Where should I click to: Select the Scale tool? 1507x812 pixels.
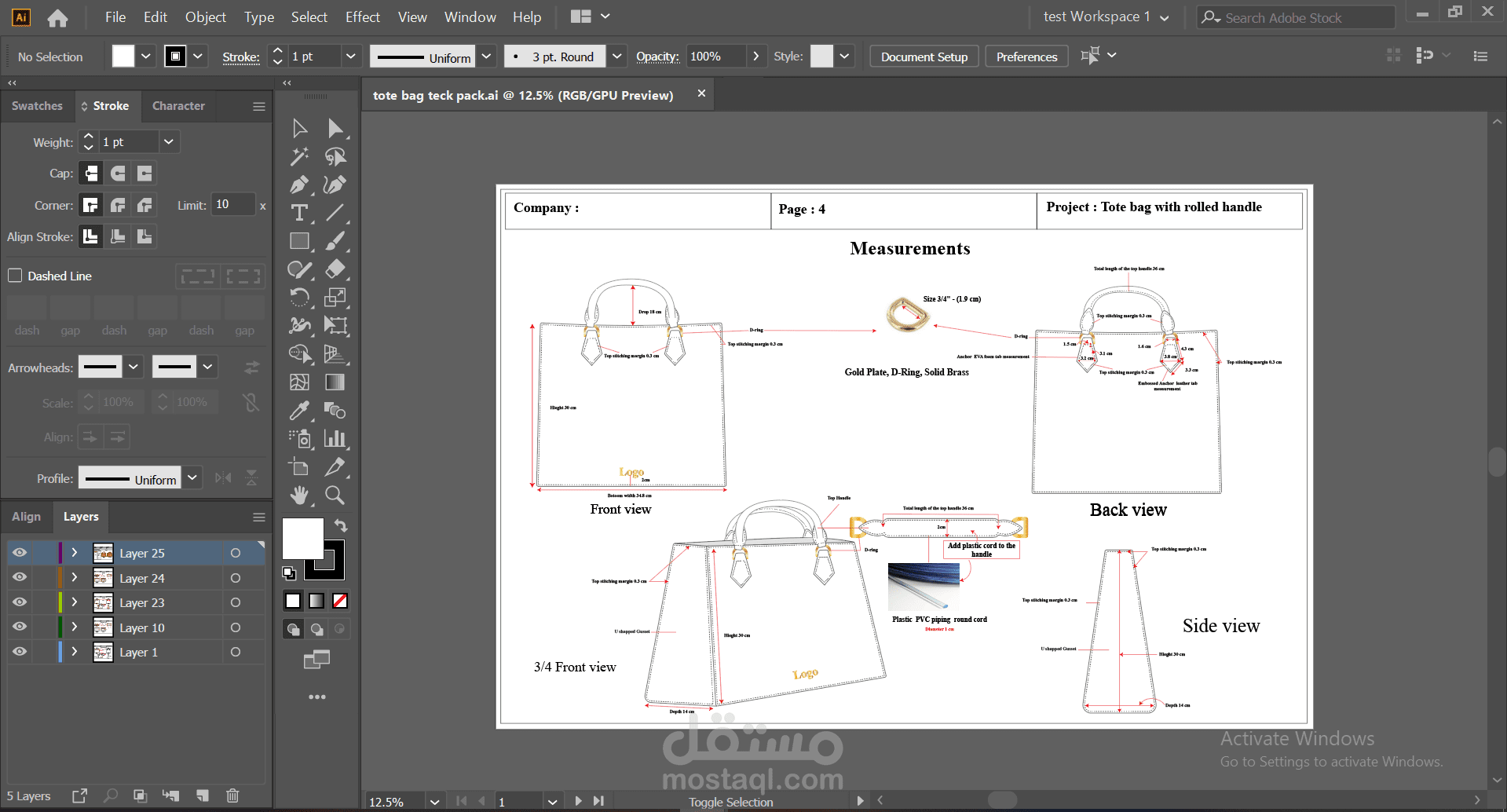[335, 298]
